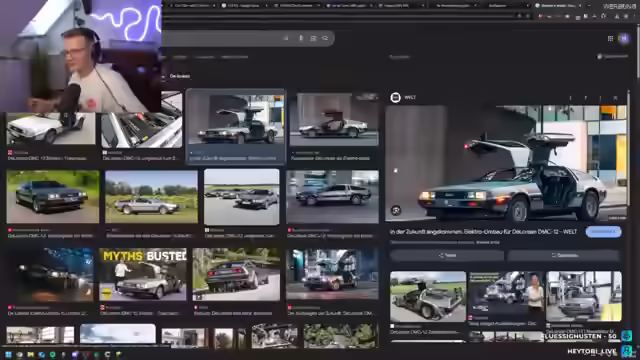Open the MYTHS BUSTED DeLorean thumbnail
The image size is (640, 360).
click(143, 274)
